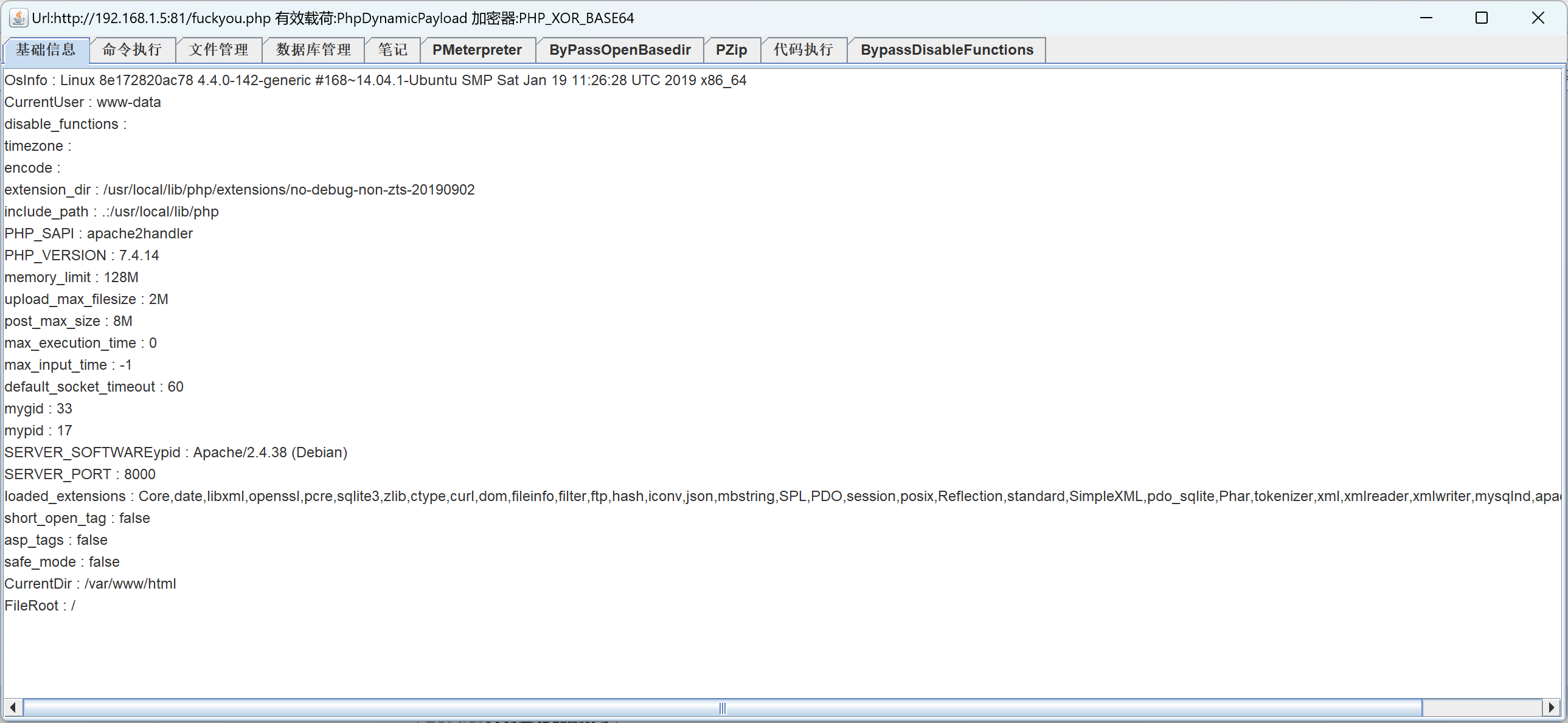Click the horizontal scrollbar thumb

(722, 708)
